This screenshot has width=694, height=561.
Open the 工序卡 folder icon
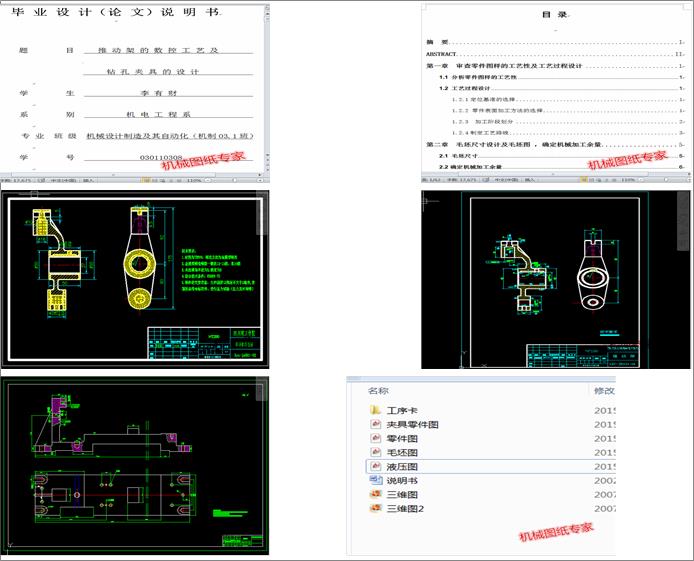coord(375,410)
